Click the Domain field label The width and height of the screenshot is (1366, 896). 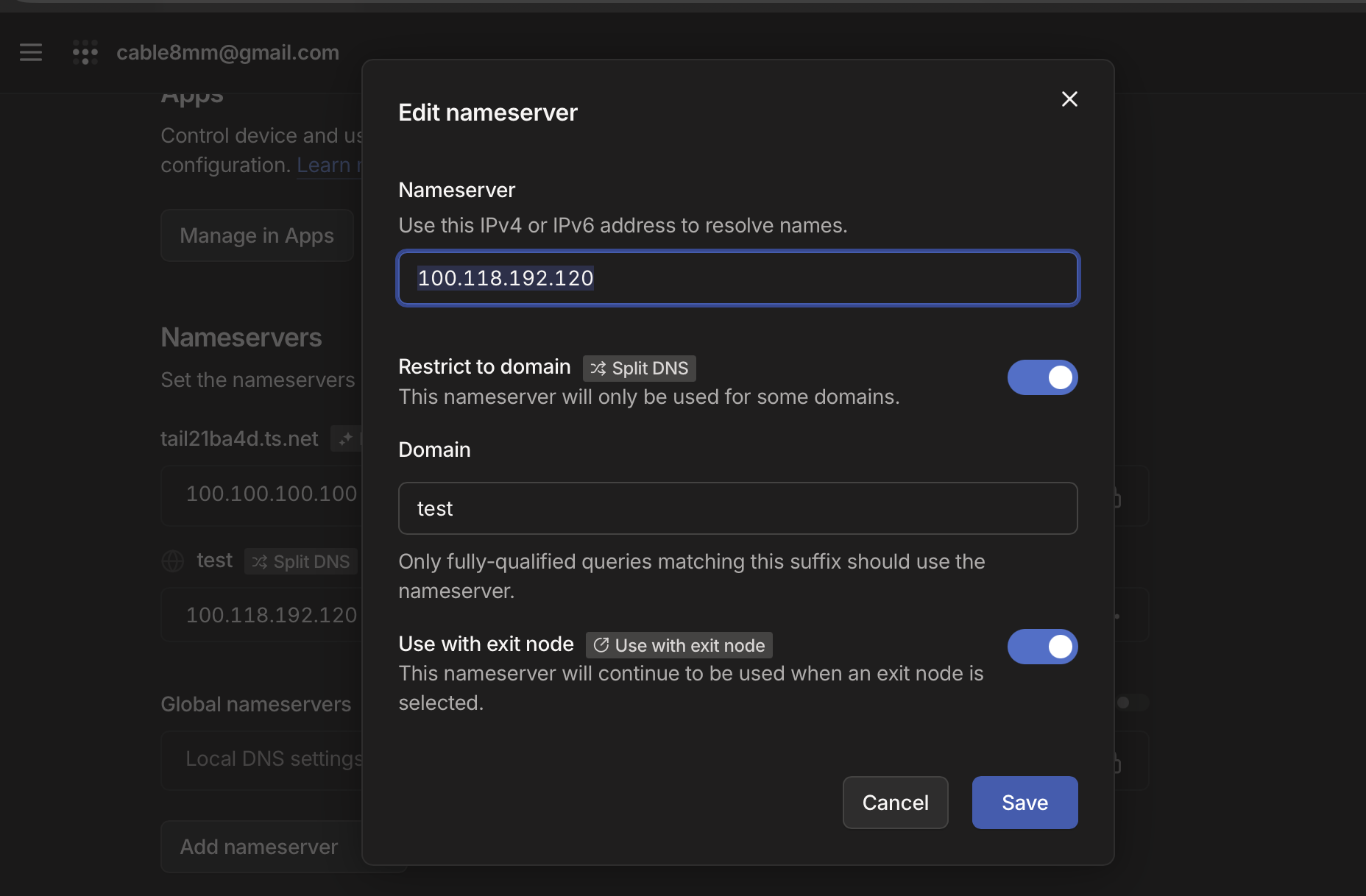point(434,449)
